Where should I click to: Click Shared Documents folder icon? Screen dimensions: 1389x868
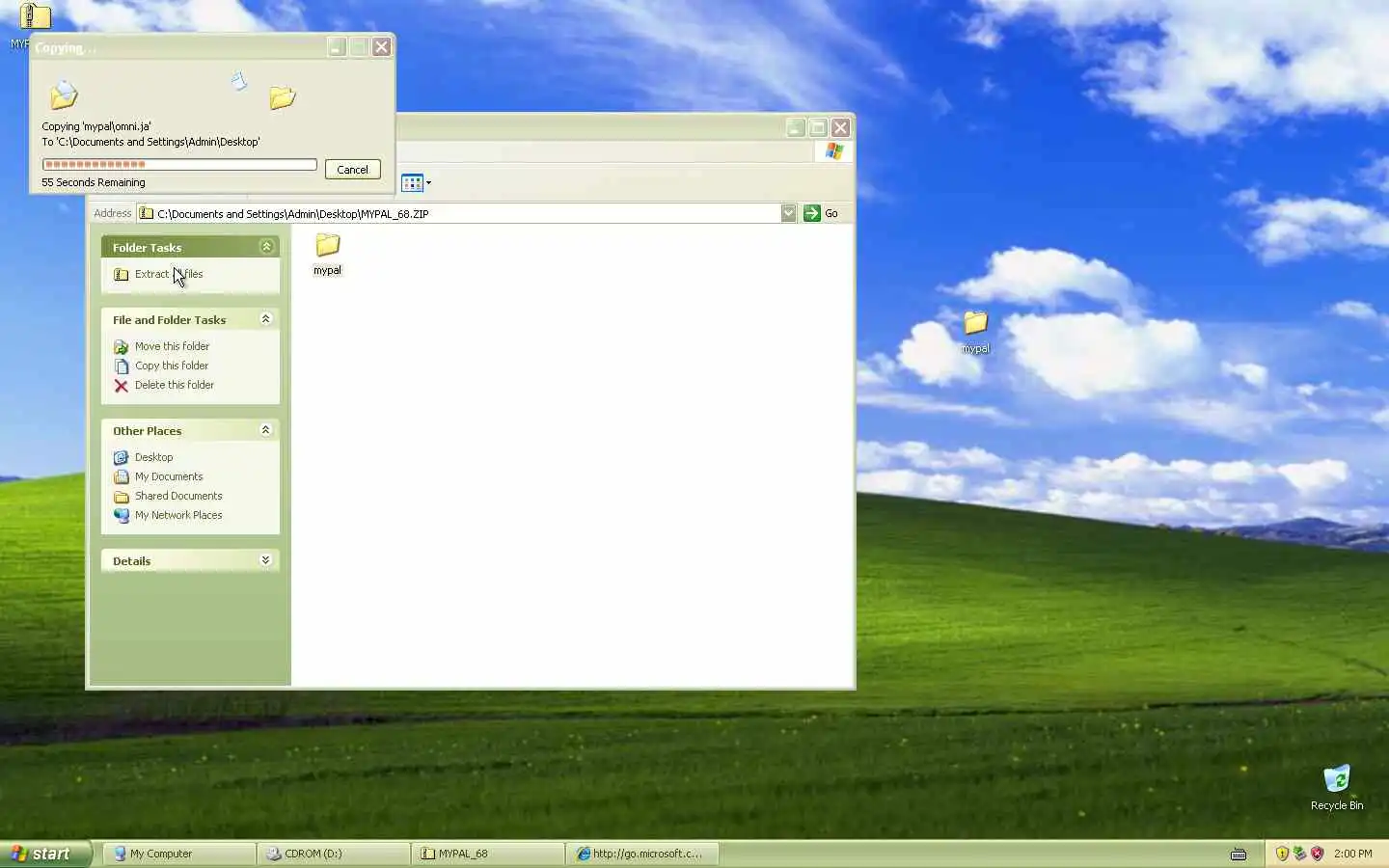coord(121,496)
